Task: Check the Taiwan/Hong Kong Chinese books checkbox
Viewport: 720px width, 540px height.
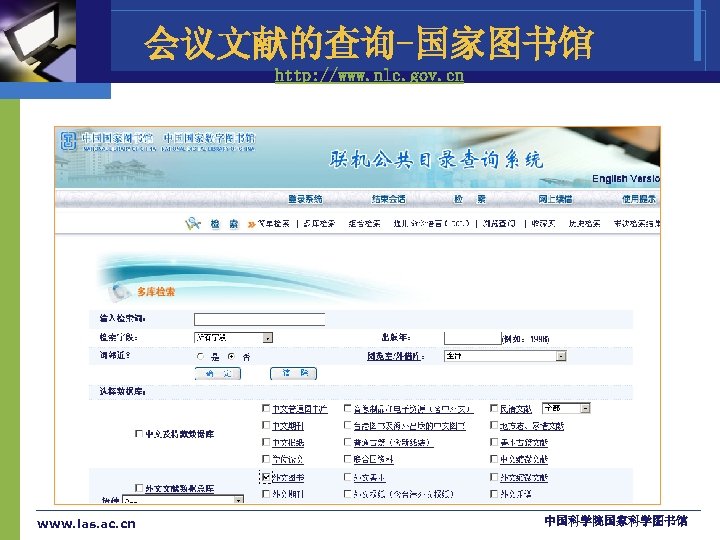Action: point(348,425)
